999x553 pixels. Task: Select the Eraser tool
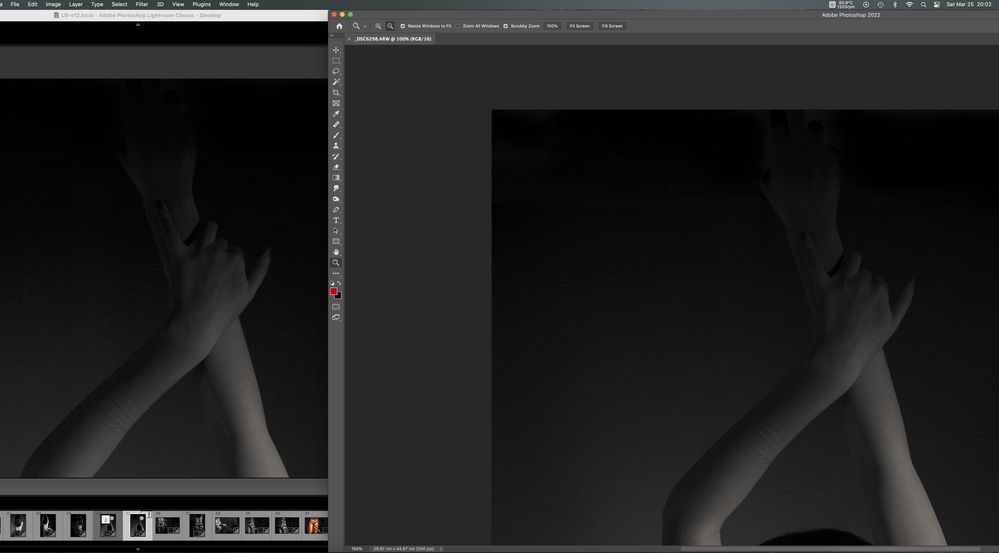point(336,167)
